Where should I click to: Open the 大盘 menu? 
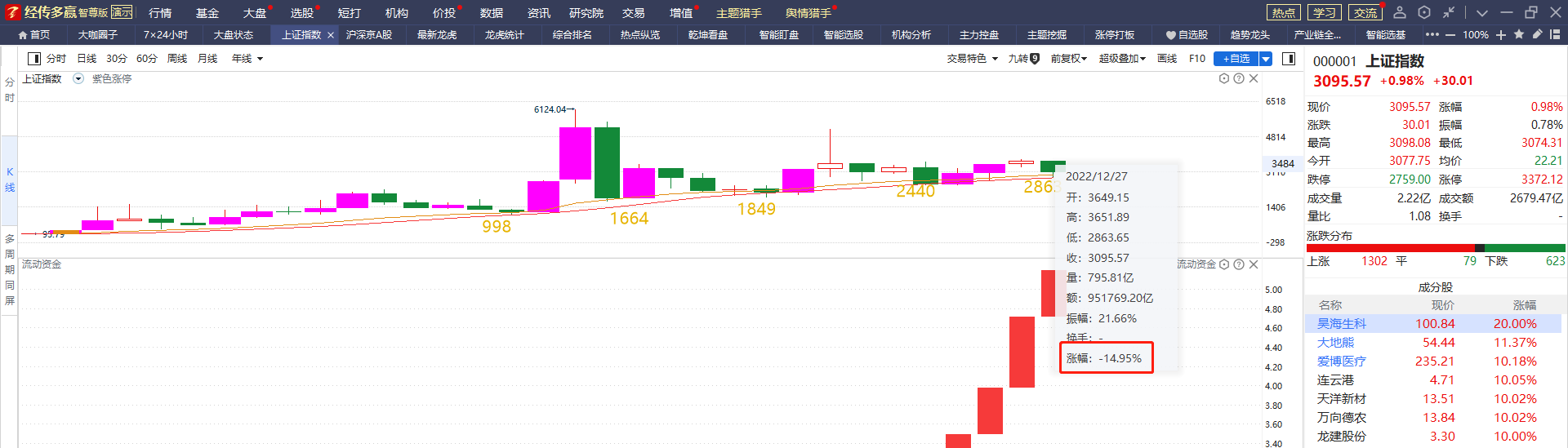[255, 13]
